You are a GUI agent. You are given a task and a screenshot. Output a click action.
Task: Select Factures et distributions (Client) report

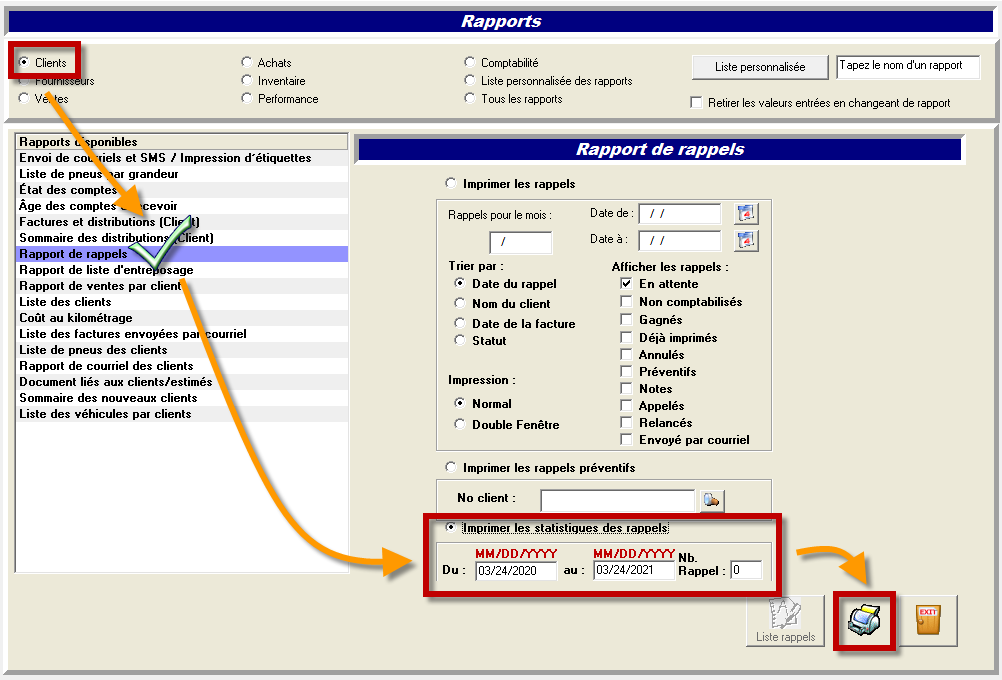click(x=182, y=222)
